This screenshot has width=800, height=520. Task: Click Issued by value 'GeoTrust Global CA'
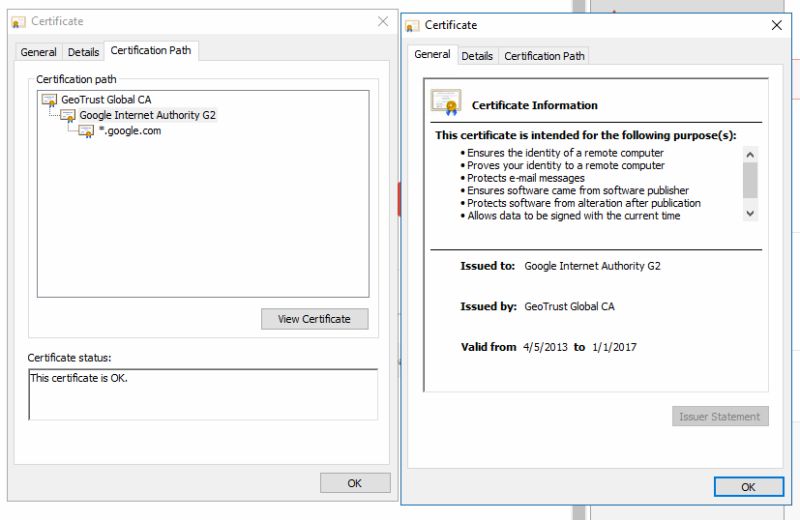569,306
